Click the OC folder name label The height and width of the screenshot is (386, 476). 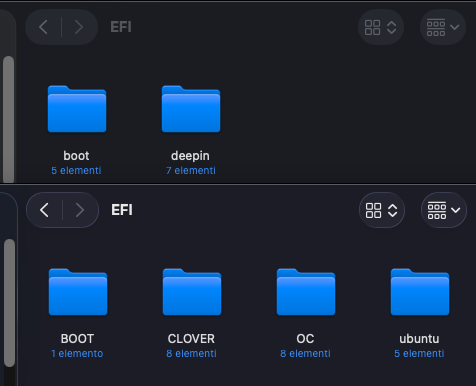[x=305, y=339]
